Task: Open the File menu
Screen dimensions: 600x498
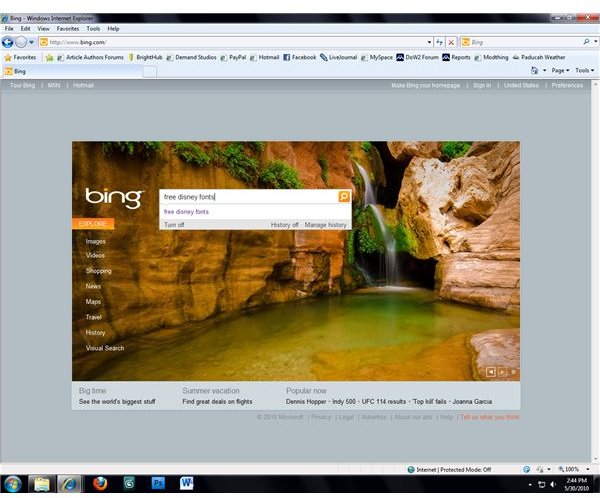Action: 9,29
